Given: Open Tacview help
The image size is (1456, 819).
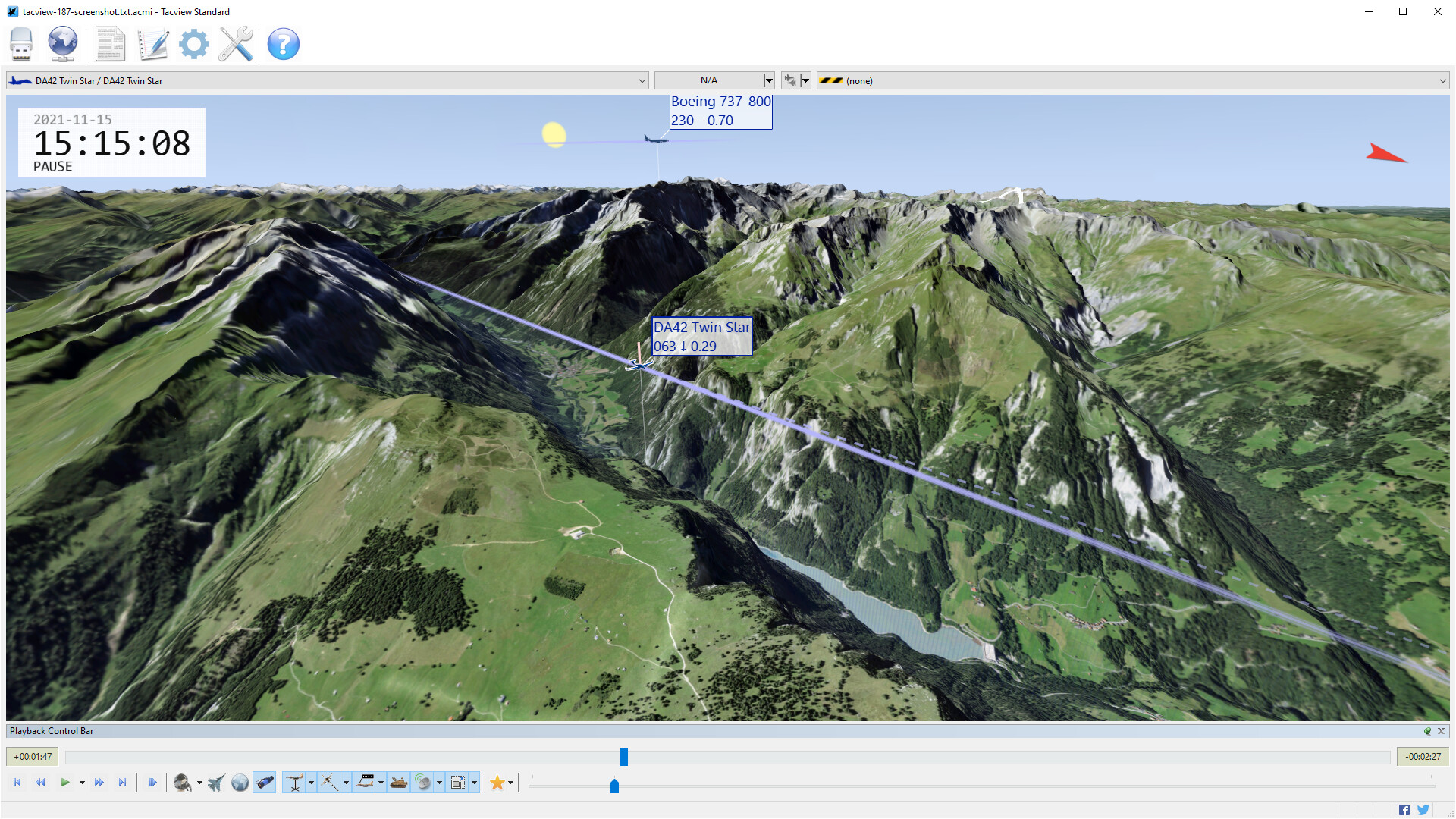Looking at the screenshot, I should point(283,44).
